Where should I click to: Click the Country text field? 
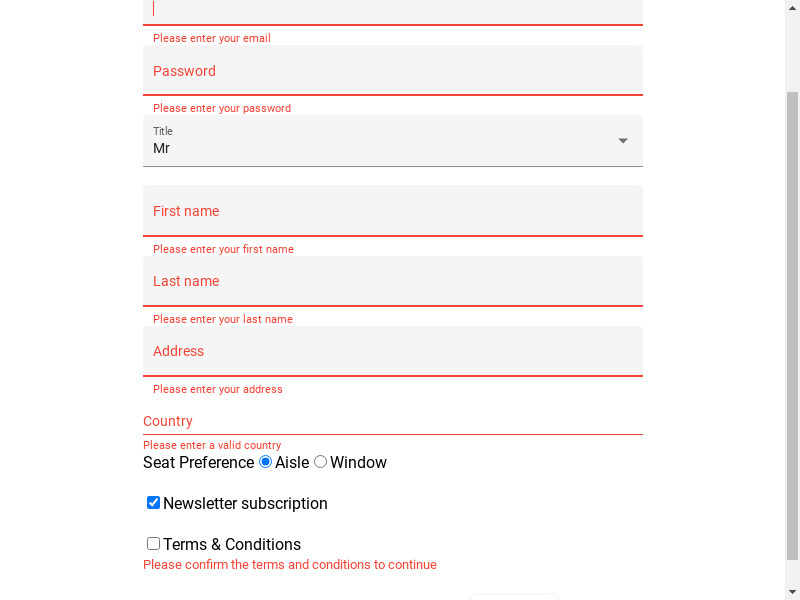[393, 421]
